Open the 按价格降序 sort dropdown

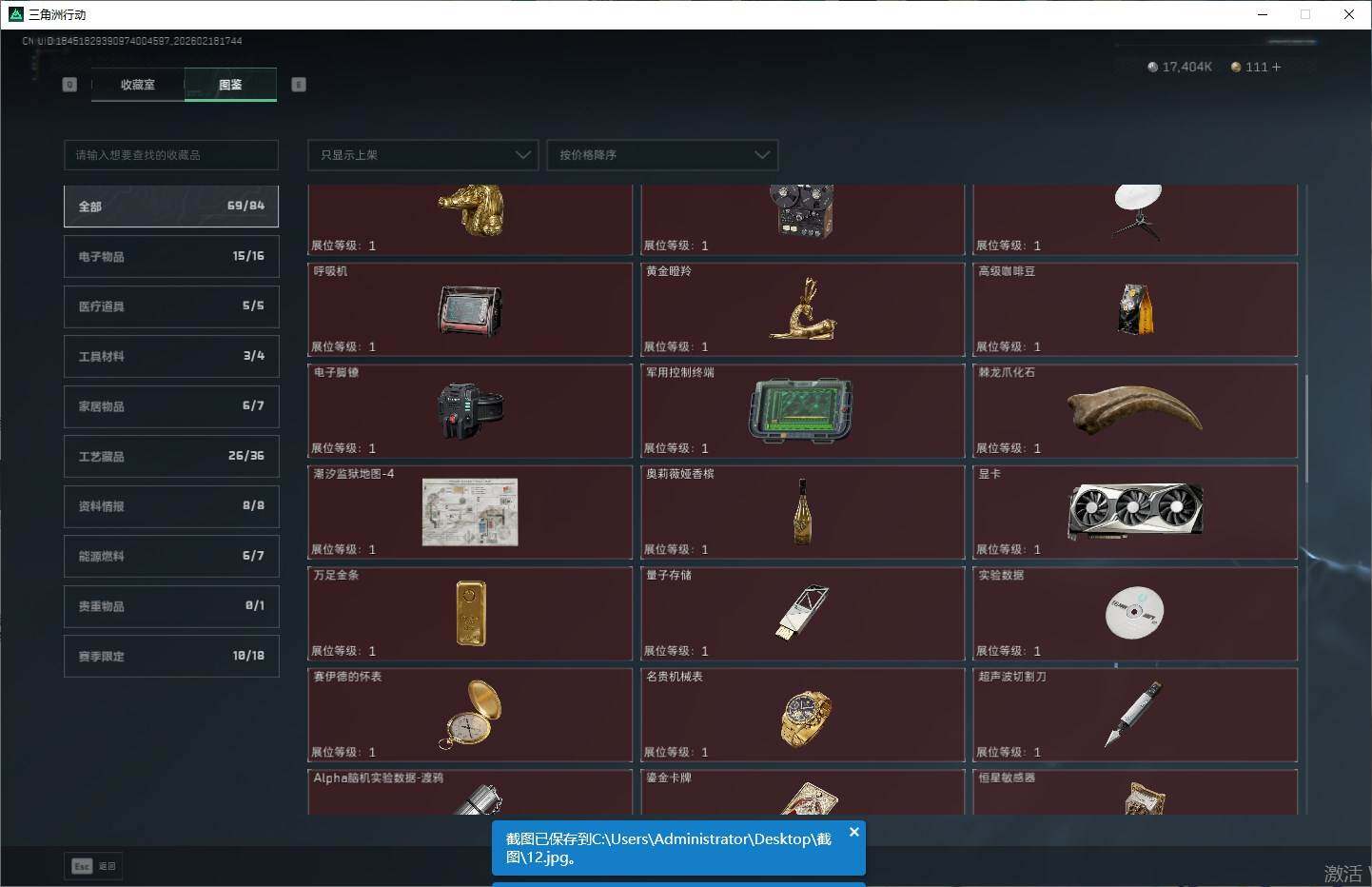pyautogui.click(x=662, y=155)
